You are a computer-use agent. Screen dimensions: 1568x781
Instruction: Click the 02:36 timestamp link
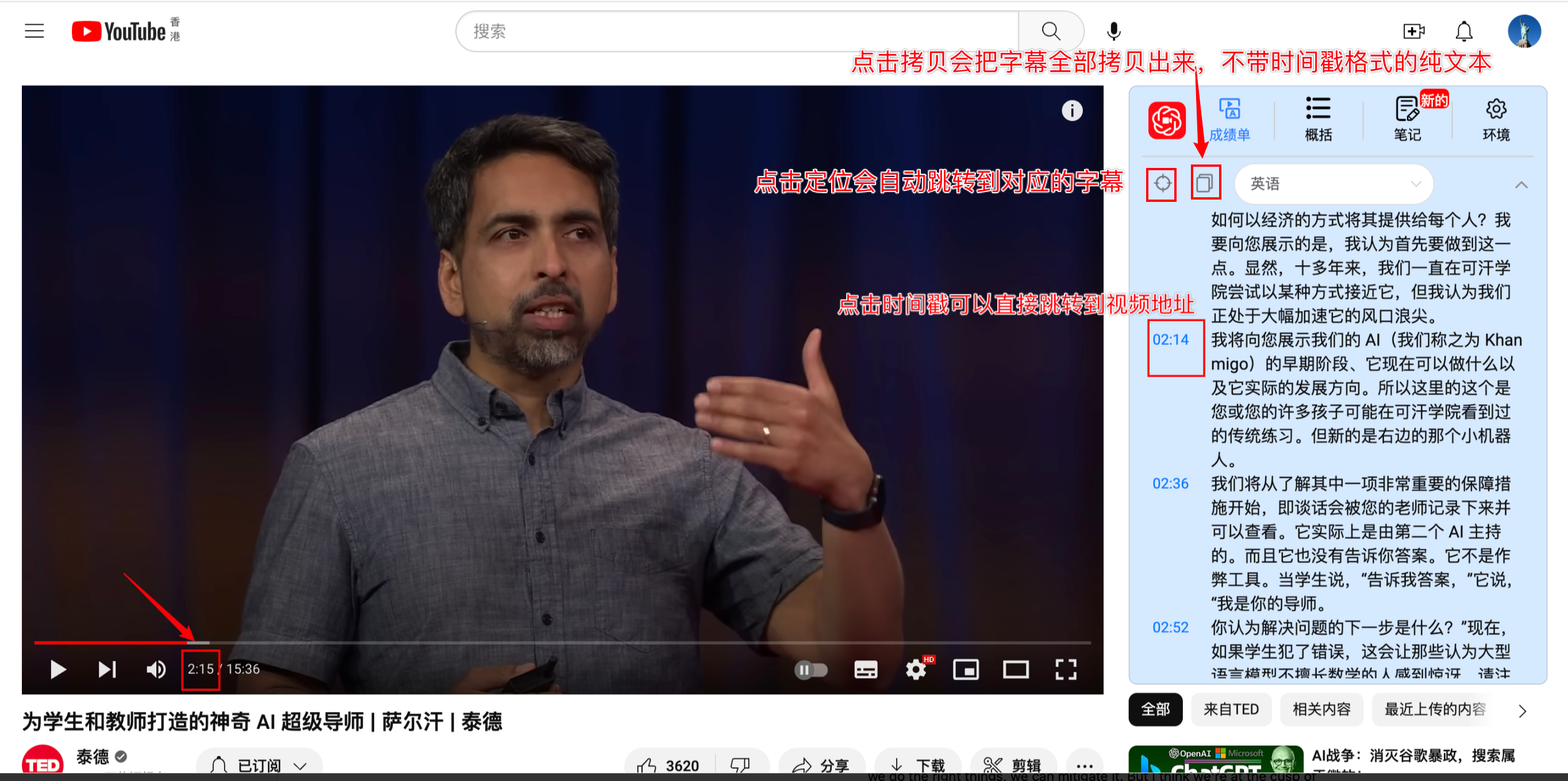(x=1170, y=484)
